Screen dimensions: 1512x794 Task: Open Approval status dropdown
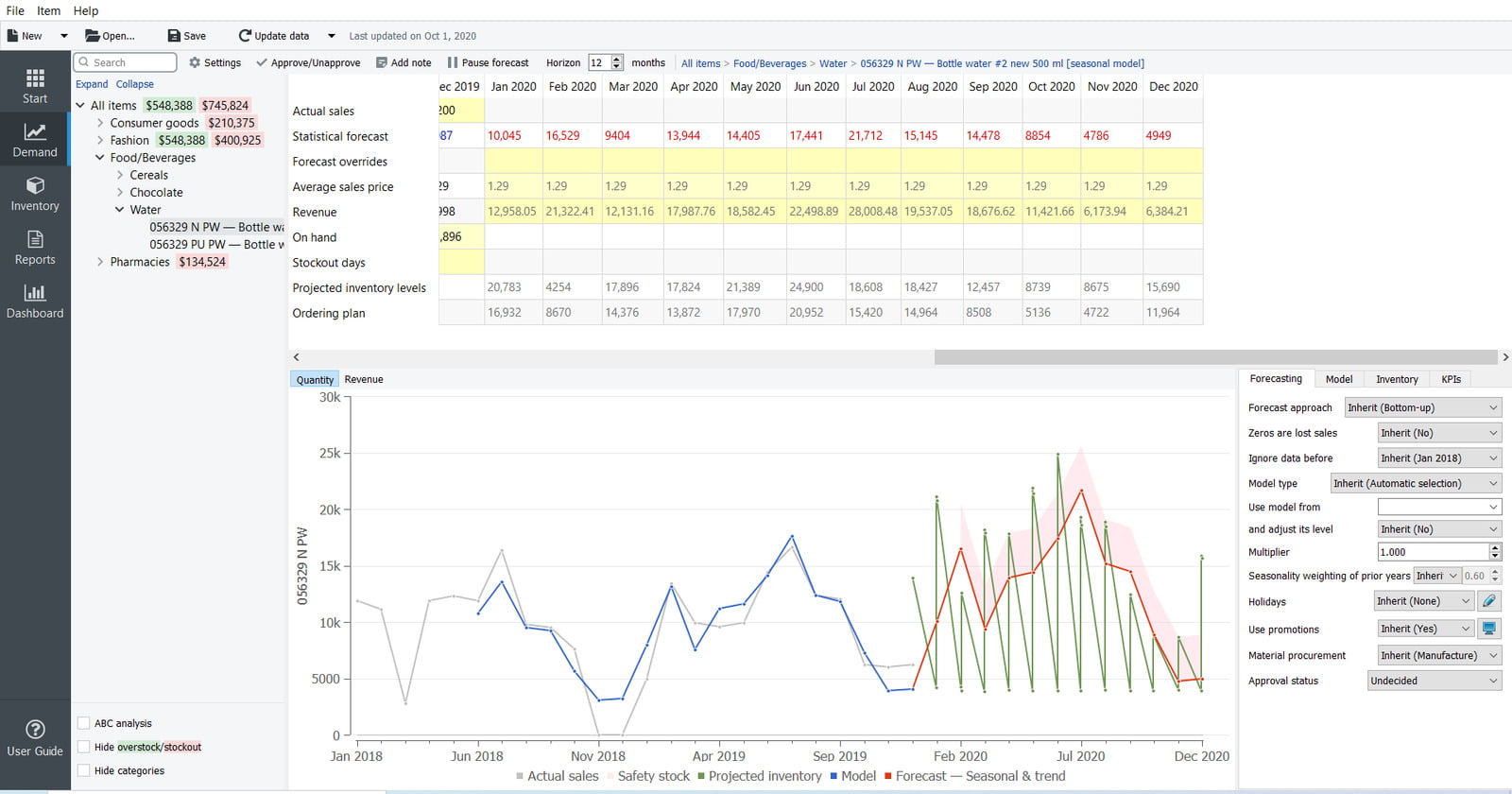tap(1435, 681)
